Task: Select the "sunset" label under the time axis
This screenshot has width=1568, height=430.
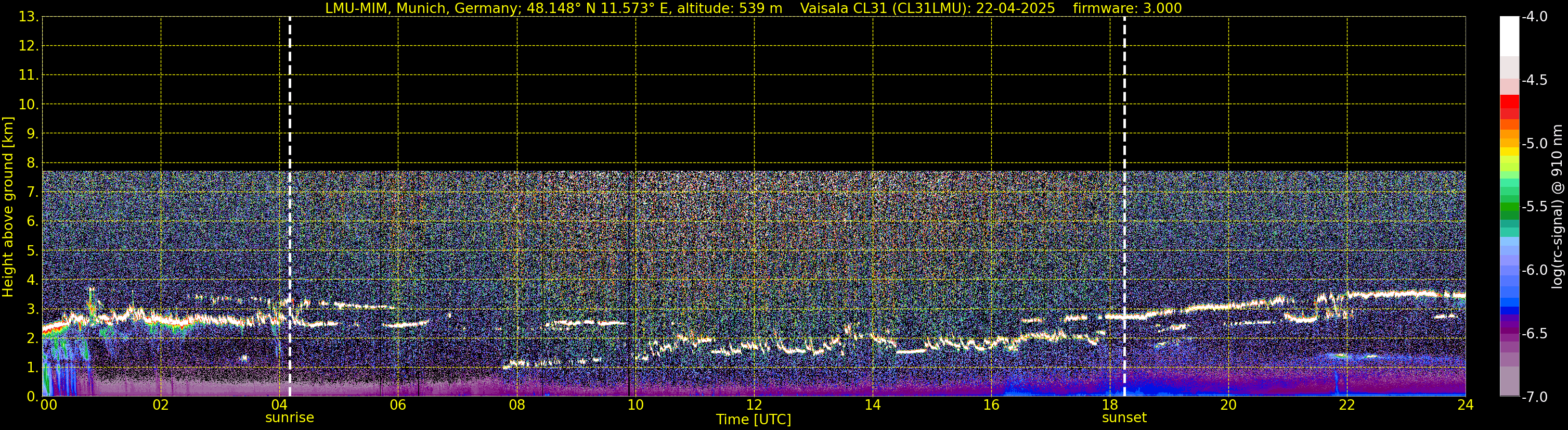Action: [x=1124, y=418]
